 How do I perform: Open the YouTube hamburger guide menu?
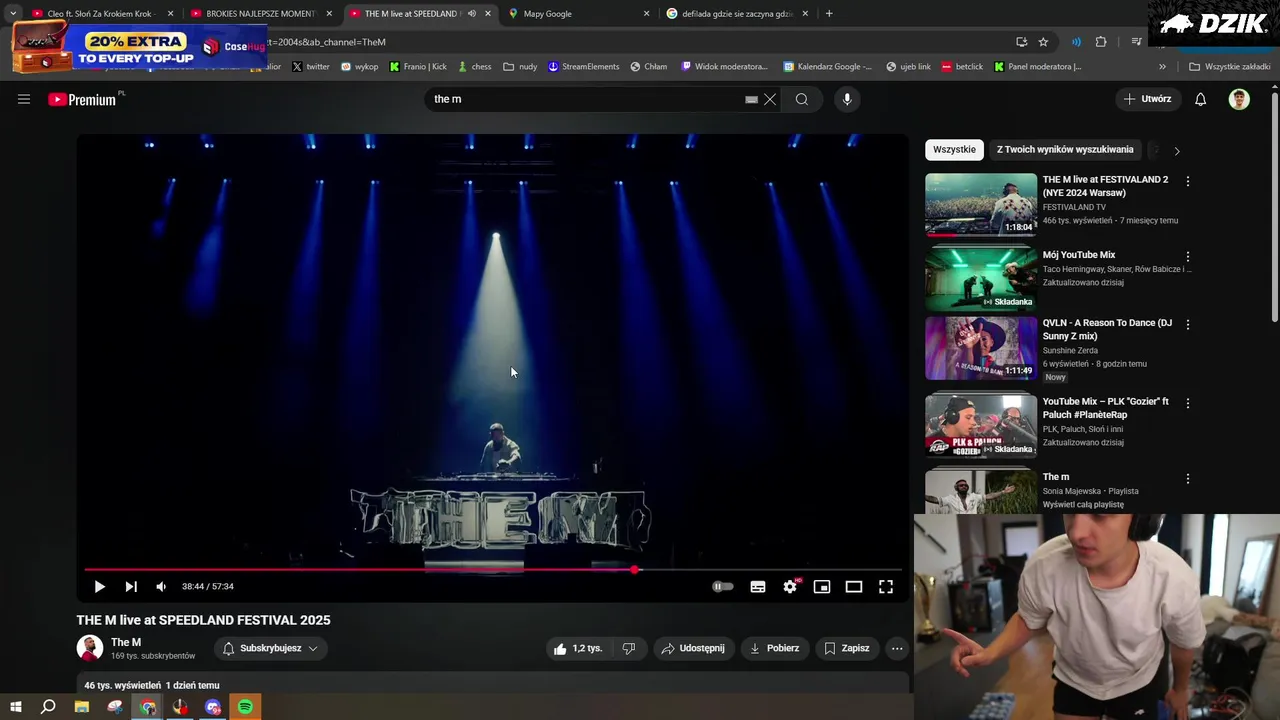24,99
